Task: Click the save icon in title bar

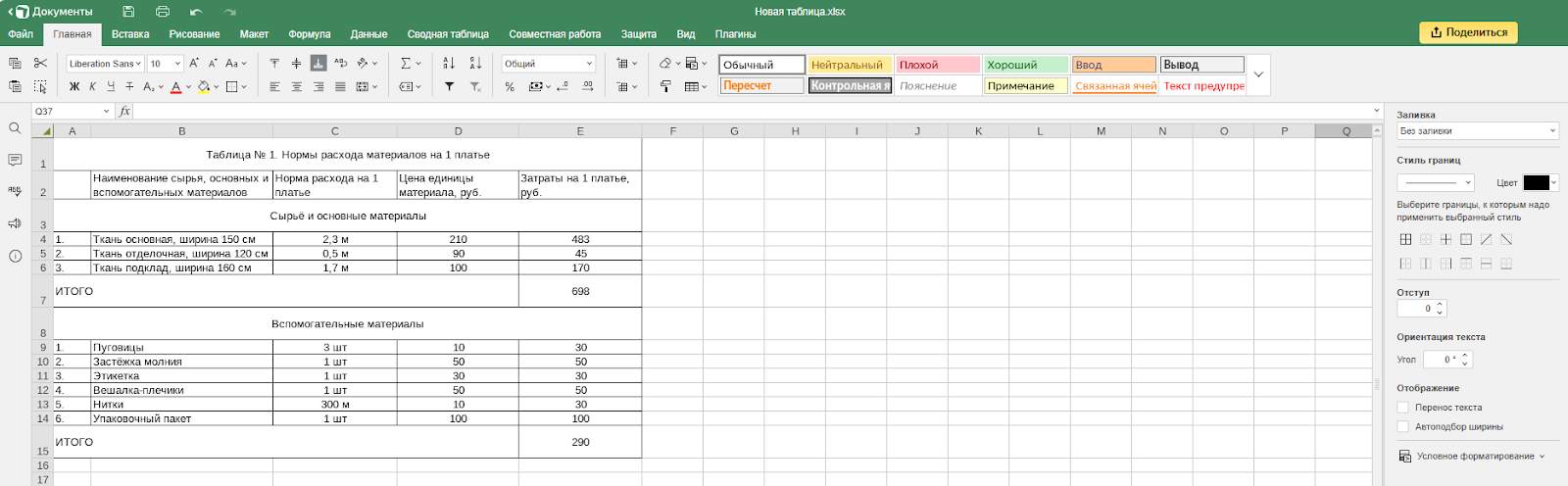Action: 128,12
